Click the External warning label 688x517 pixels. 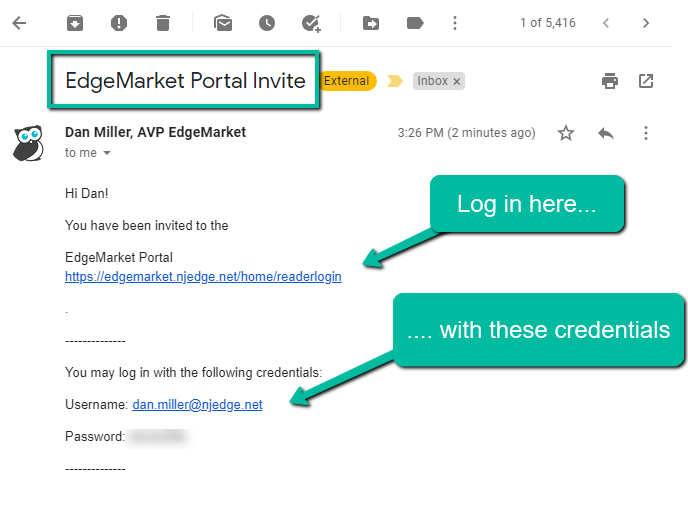click(347, 81)
